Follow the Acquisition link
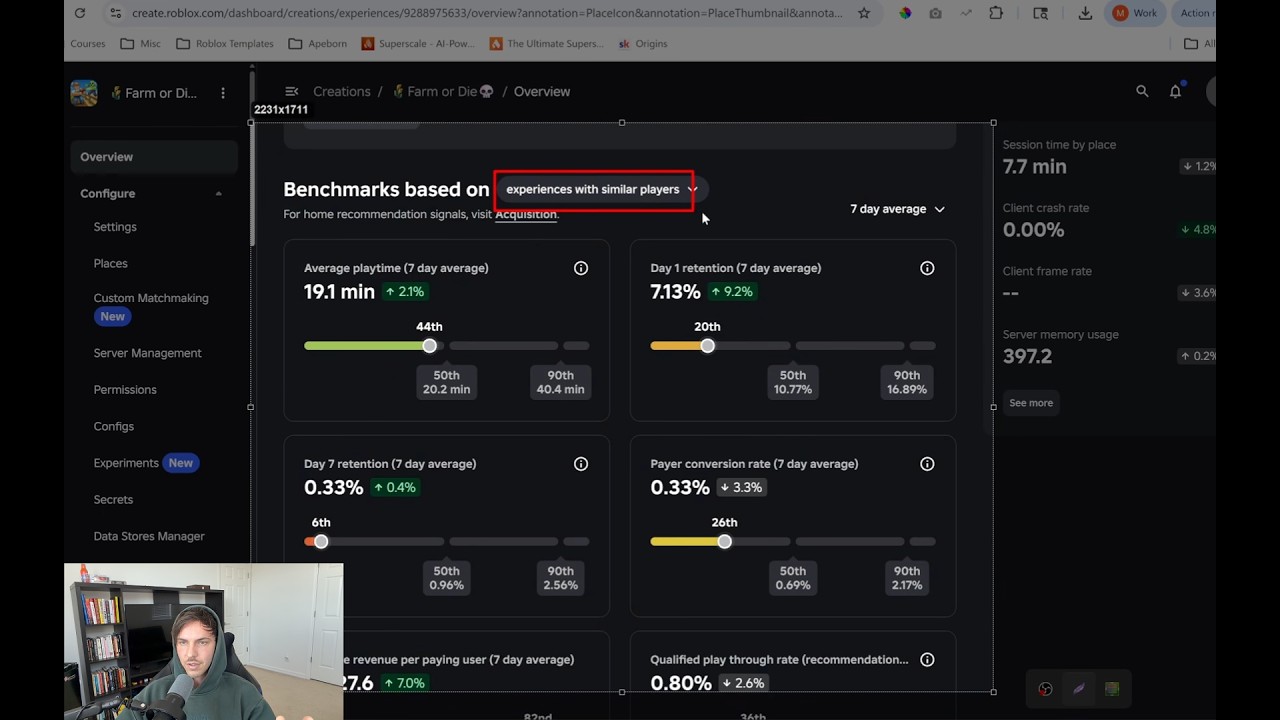The height and width of the screenshot is (720, 1280). pyautogui.click(x=526, y=214)
